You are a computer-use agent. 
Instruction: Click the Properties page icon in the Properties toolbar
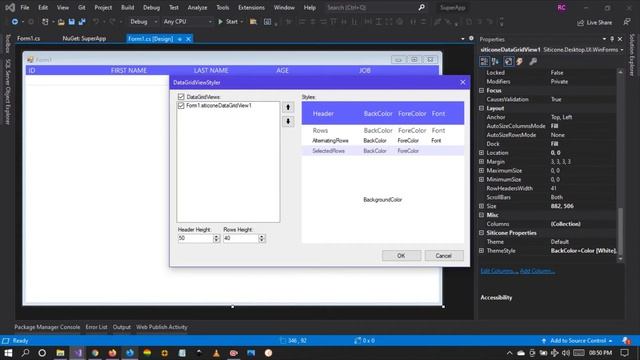click(508, 62)
